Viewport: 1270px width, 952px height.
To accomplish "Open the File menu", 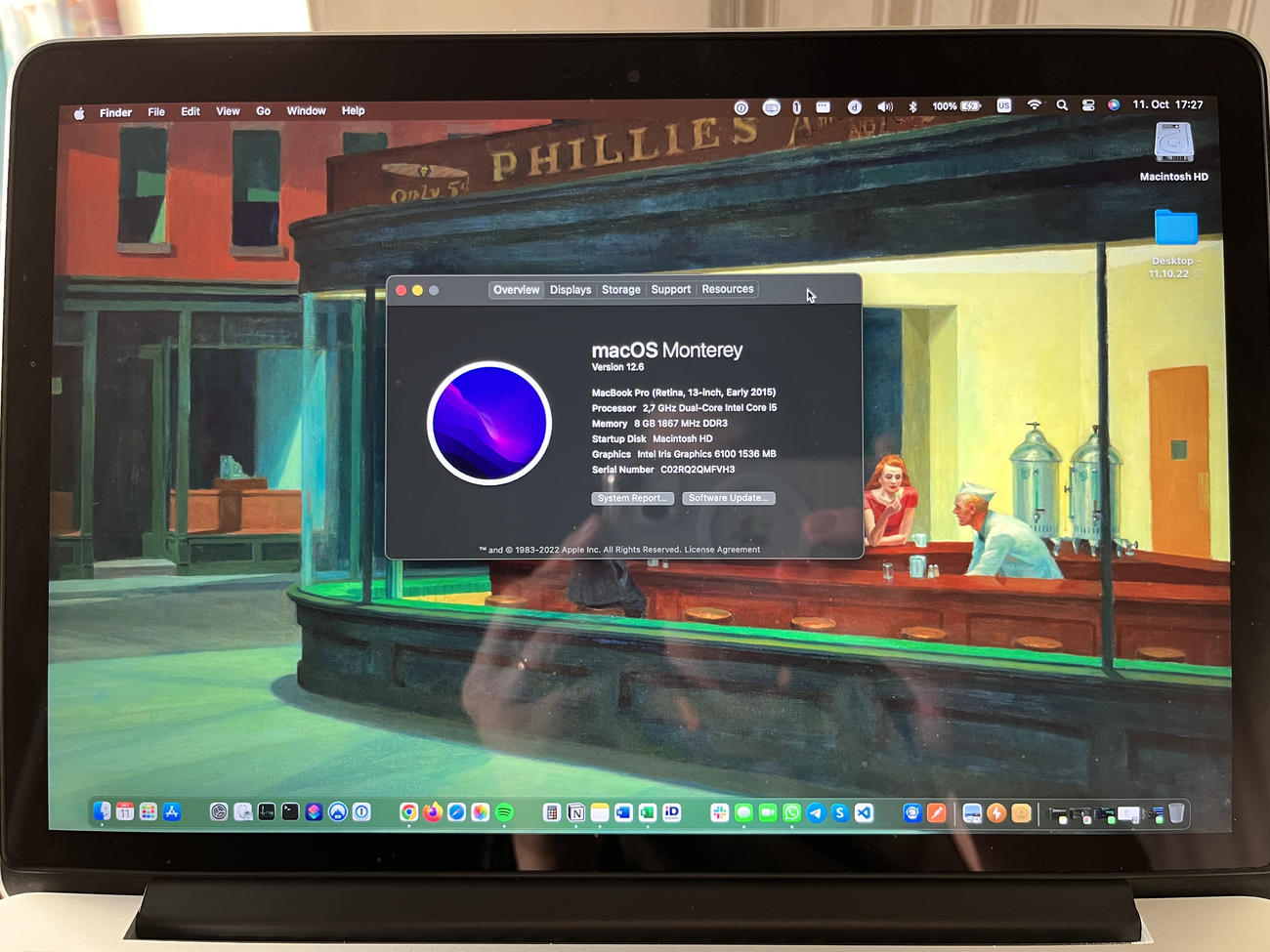I will pyautogui.click(x=156, y=112).
